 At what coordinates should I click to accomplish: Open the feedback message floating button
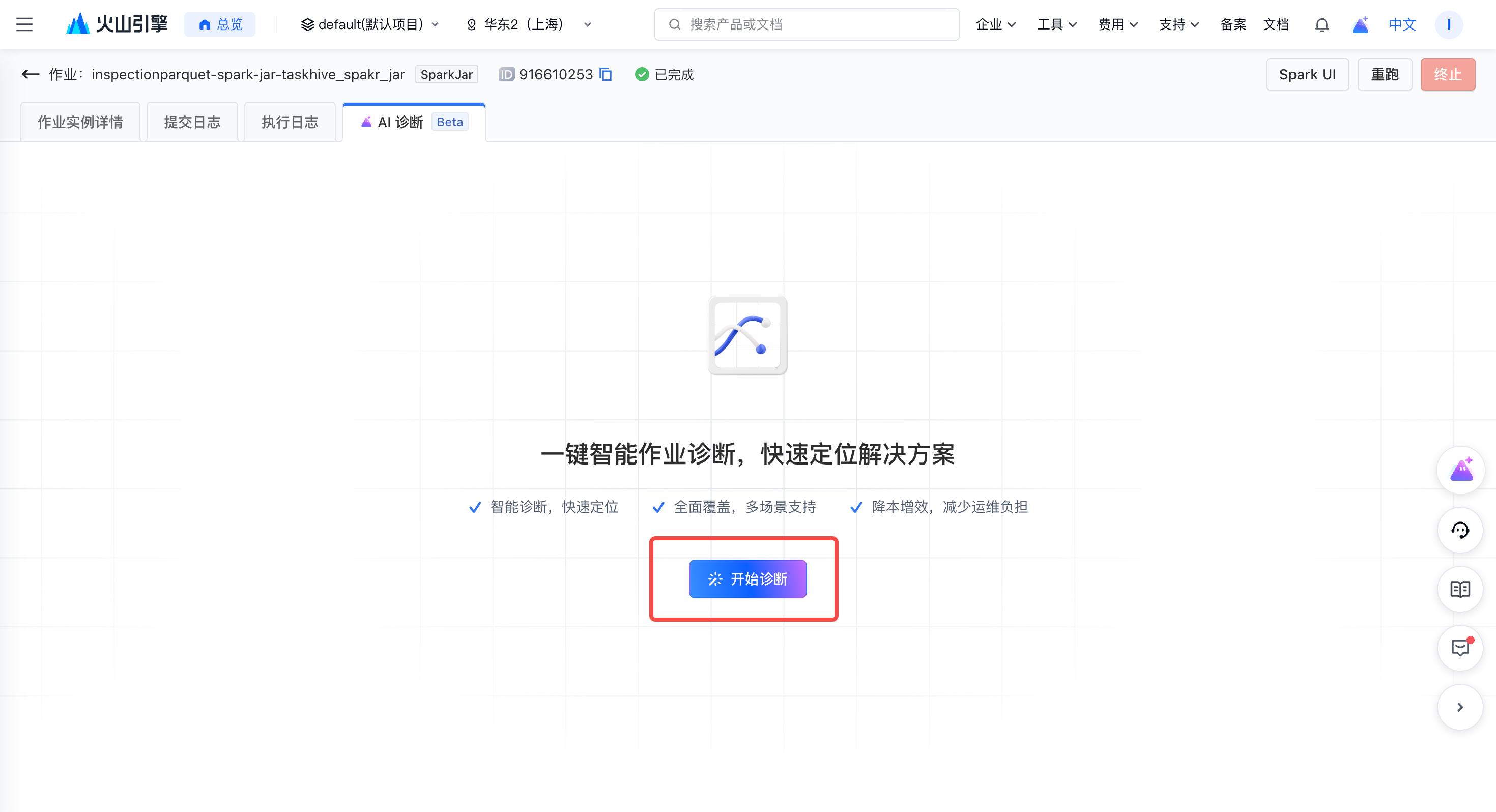tap(1460, 648)
